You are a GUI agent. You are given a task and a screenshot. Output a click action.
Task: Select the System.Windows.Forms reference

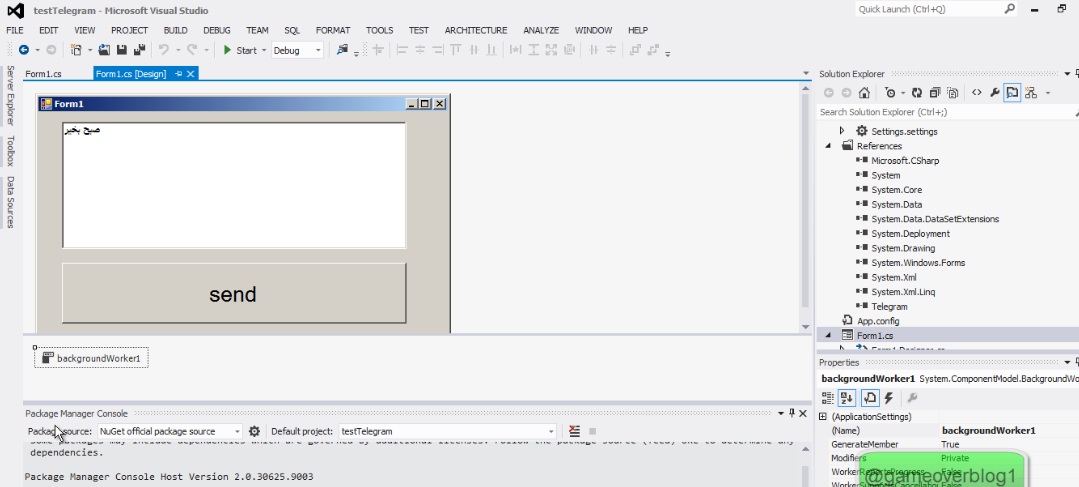click(918, 263)
